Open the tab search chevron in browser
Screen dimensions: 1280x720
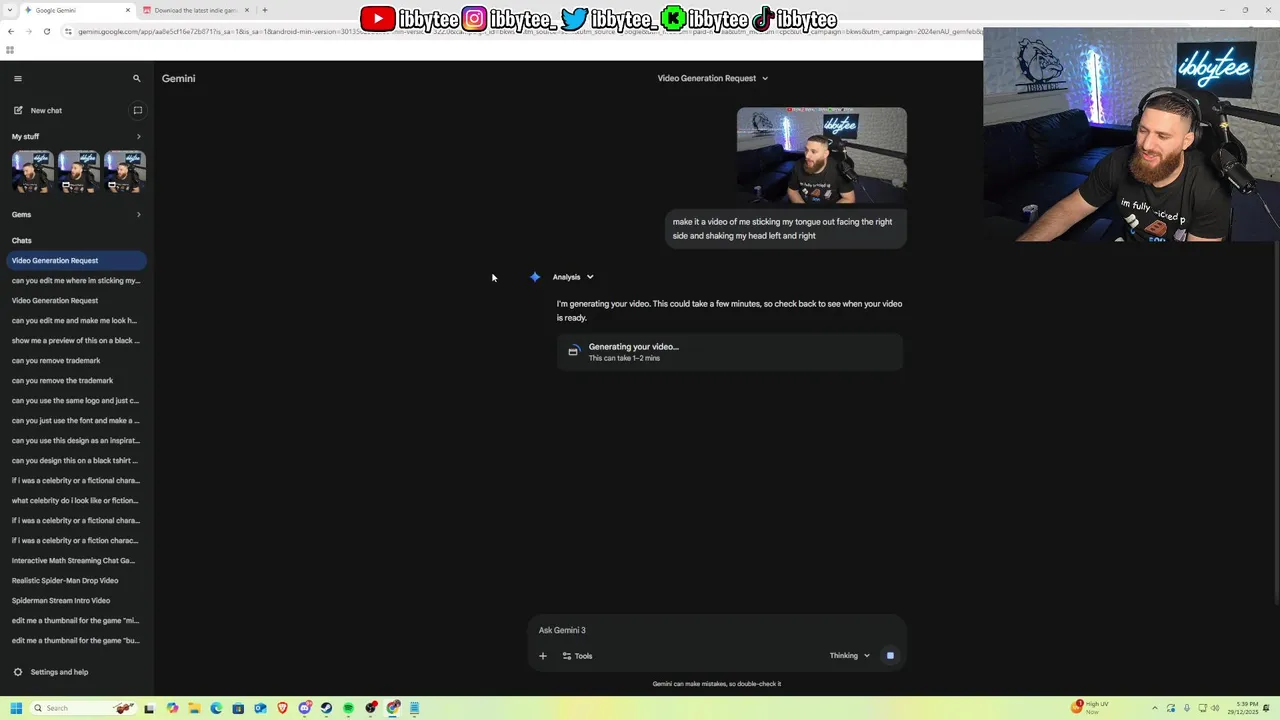click(x=12, y=10)
